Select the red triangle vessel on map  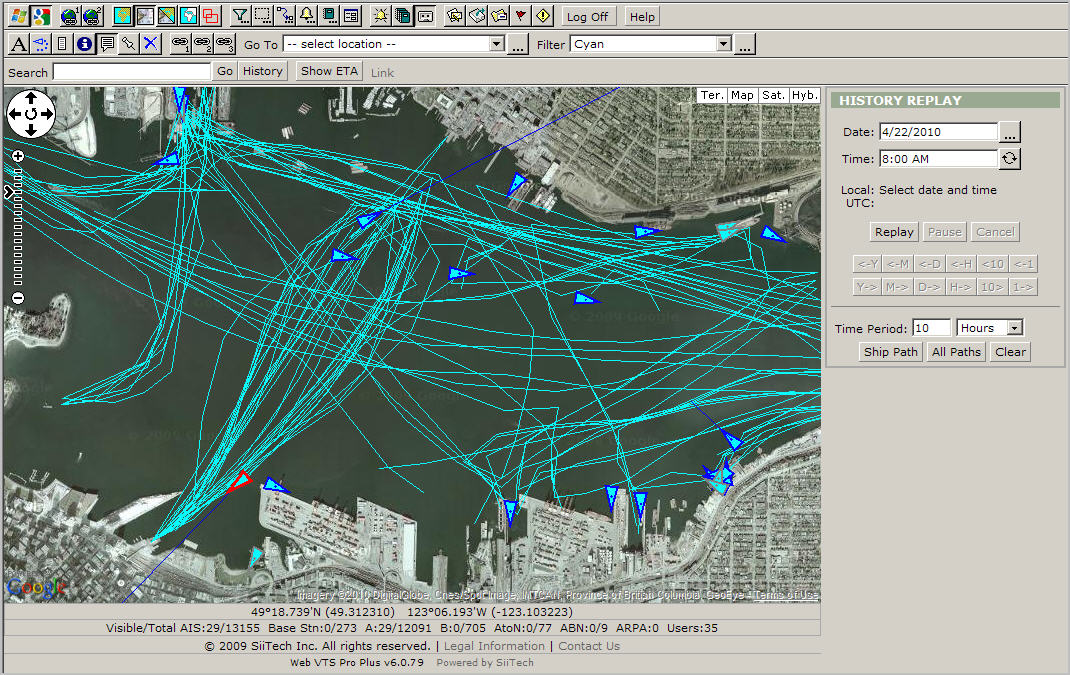point(239,481)
